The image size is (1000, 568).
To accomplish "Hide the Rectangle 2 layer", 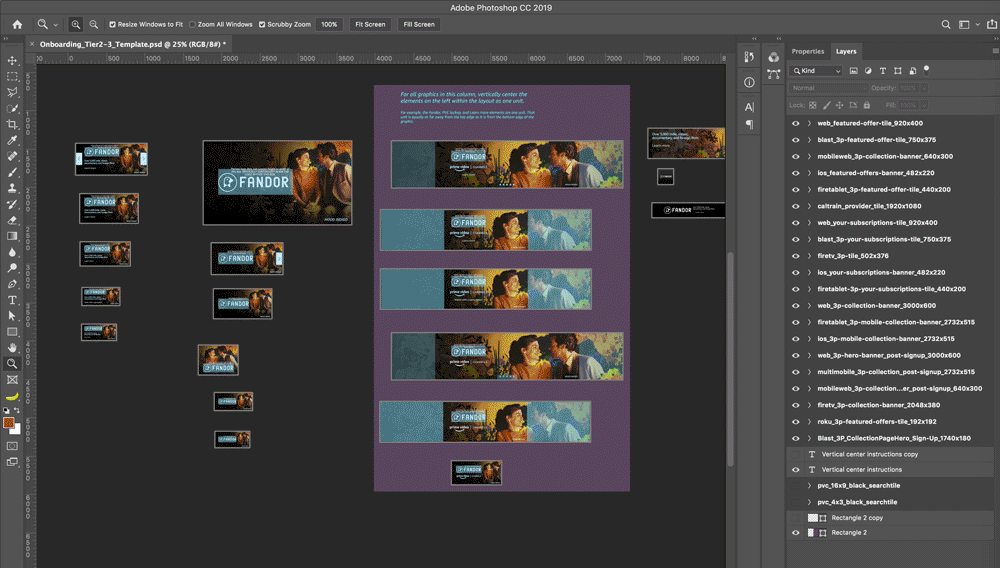I will (795, 532).
